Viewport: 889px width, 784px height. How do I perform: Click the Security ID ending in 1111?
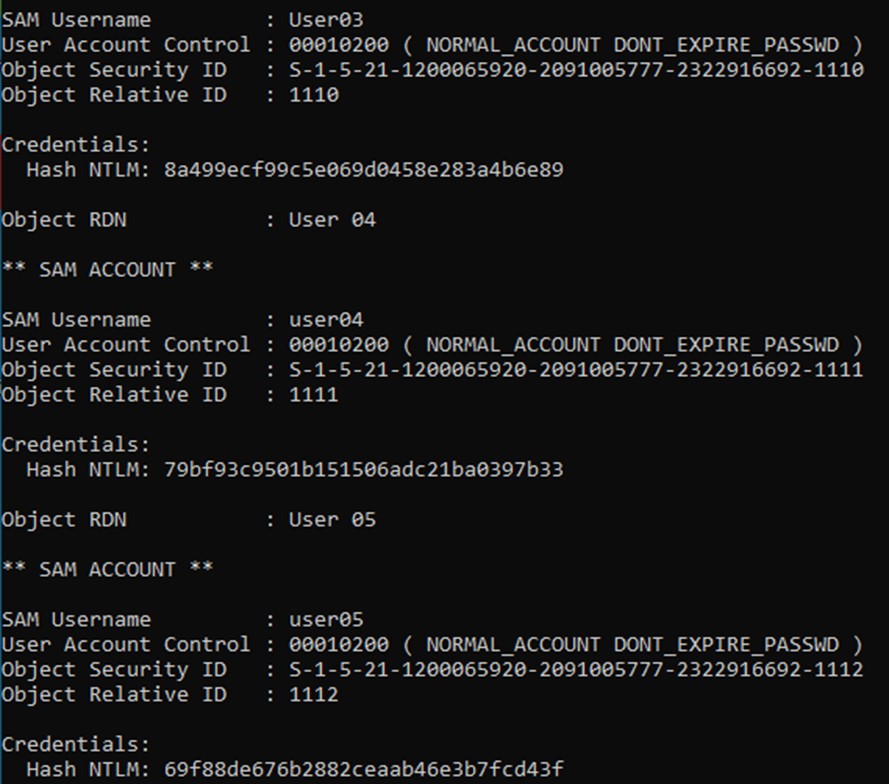[575, 370]
